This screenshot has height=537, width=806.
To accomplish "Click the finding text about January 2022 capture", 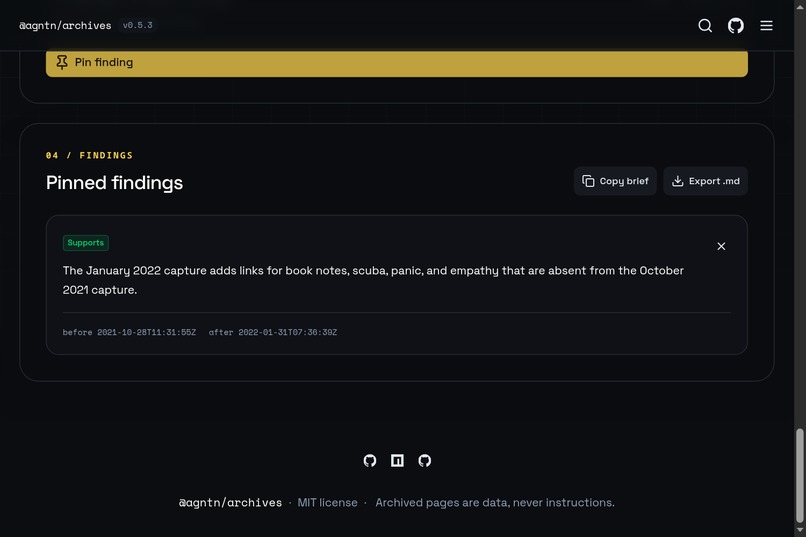I will [x=373, y=280].
